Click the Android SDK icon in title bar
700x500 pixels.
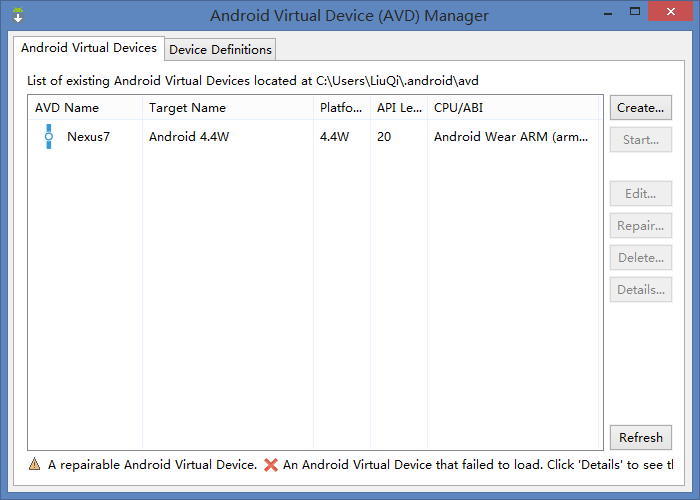pyautogui.click(x=18, y=15)
